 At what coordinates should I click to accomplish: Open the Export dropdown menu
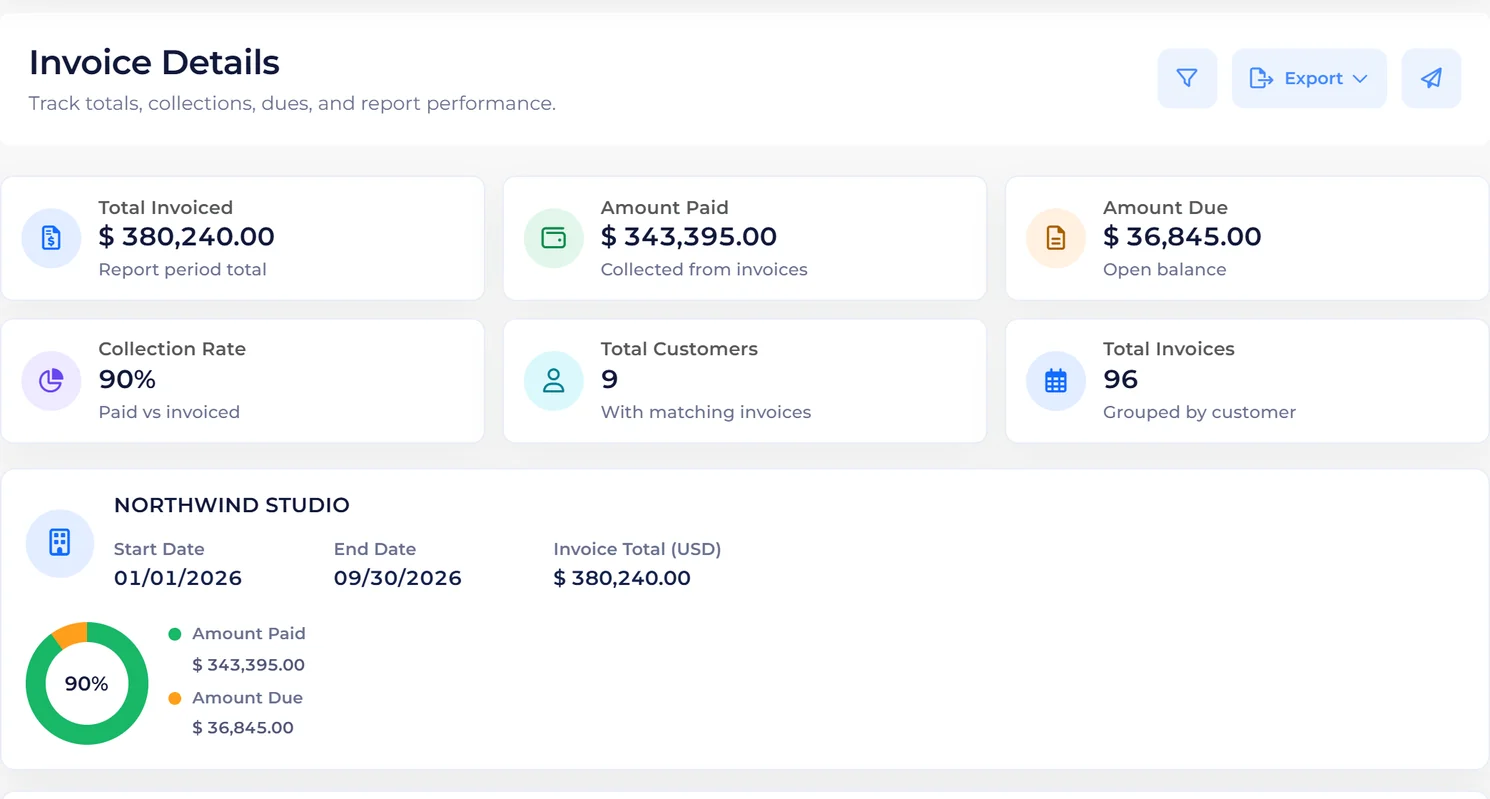[x=1309, y=78]
